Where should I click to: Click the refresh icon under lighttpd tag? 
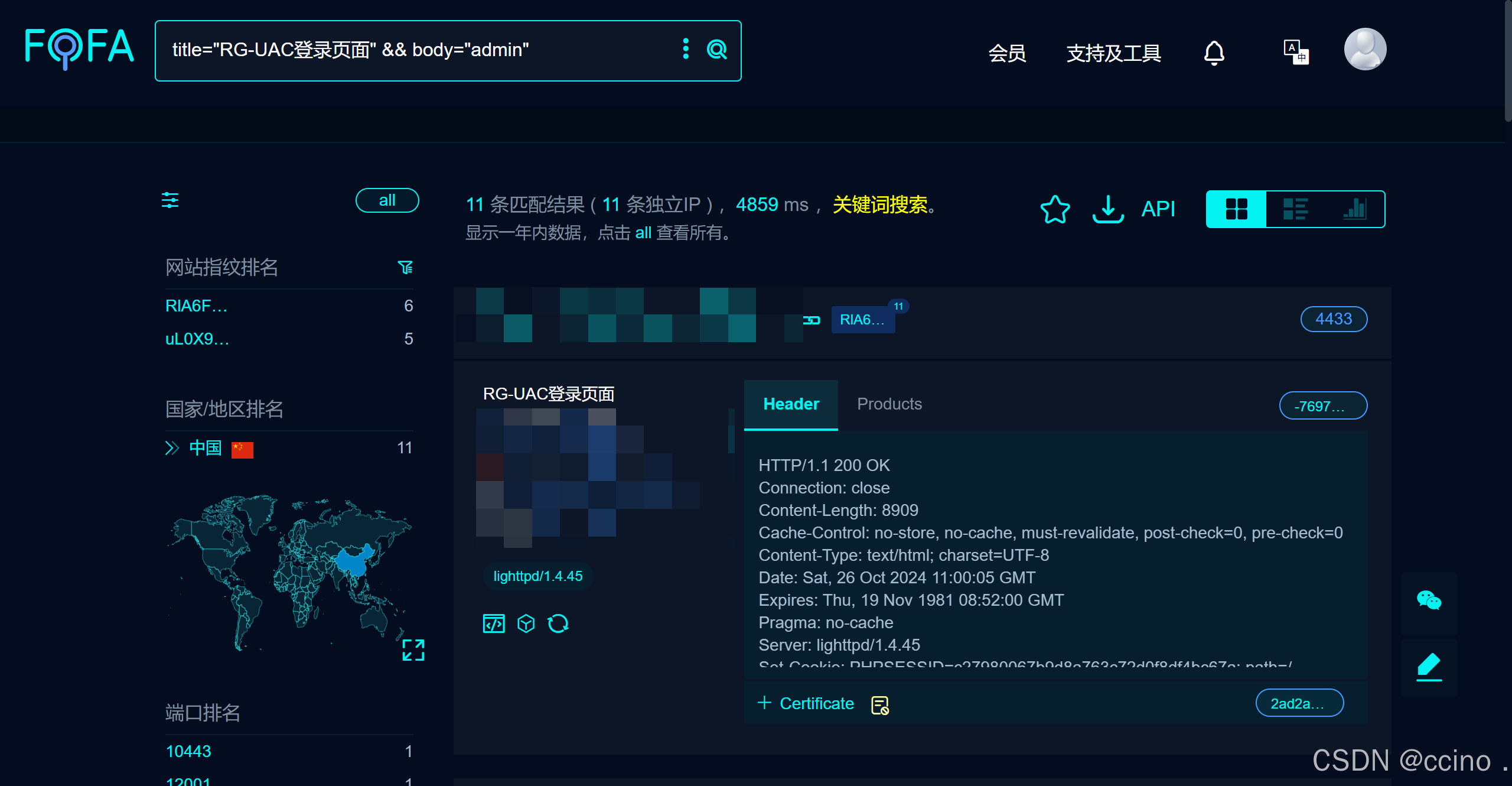click(558, 623)
